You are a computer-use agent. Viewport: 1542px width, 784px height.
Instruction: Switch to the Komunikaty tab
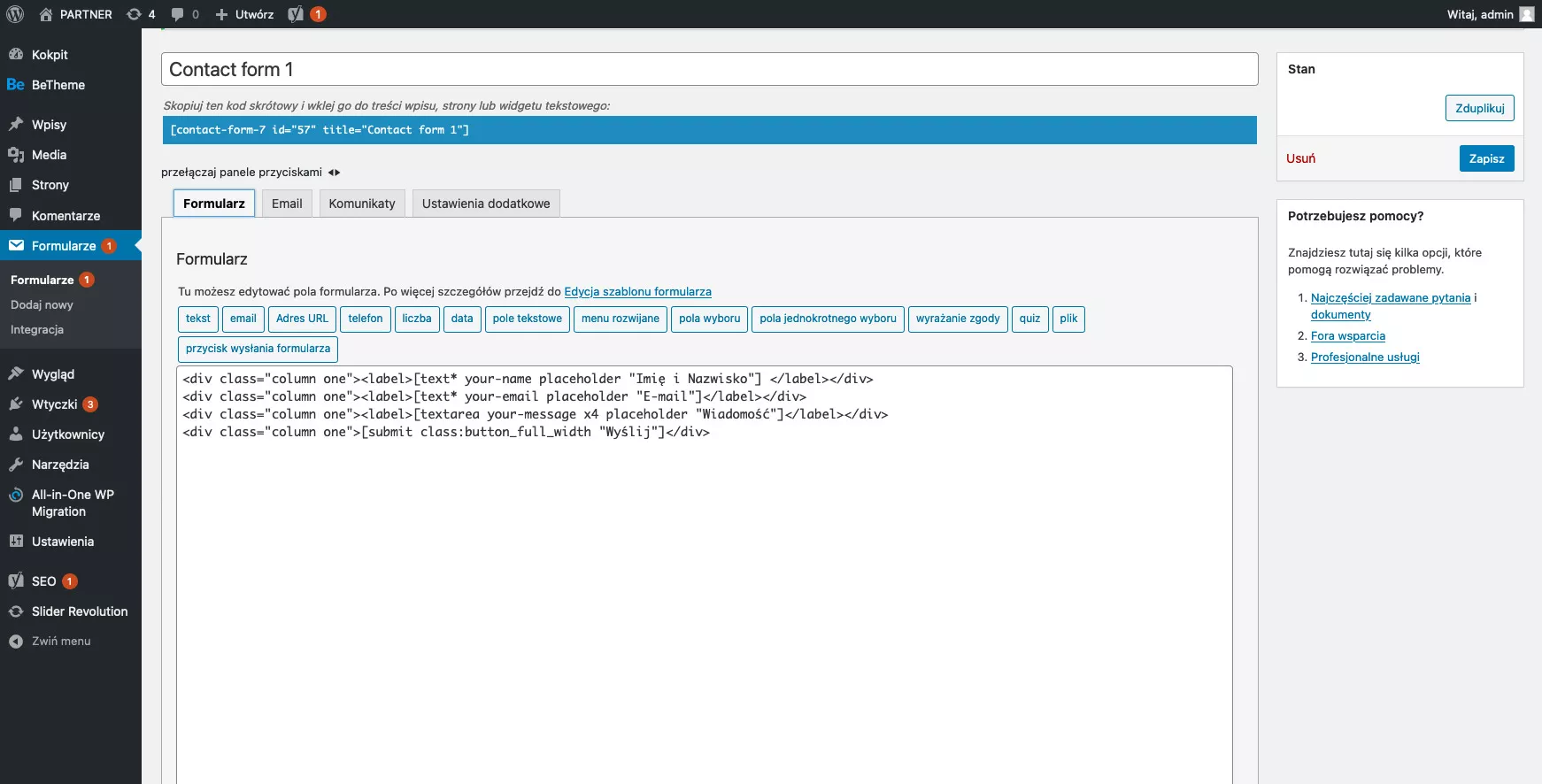(361, 204)
